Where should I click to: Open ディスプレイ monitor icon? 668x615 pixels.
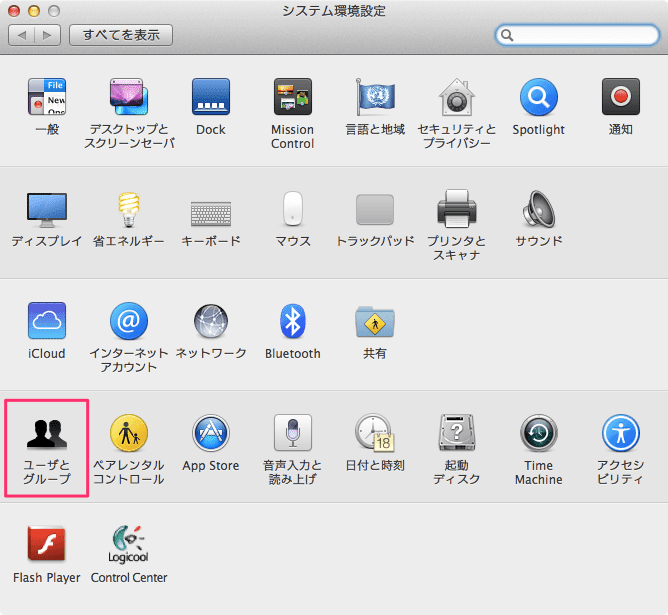click(47, 210)
